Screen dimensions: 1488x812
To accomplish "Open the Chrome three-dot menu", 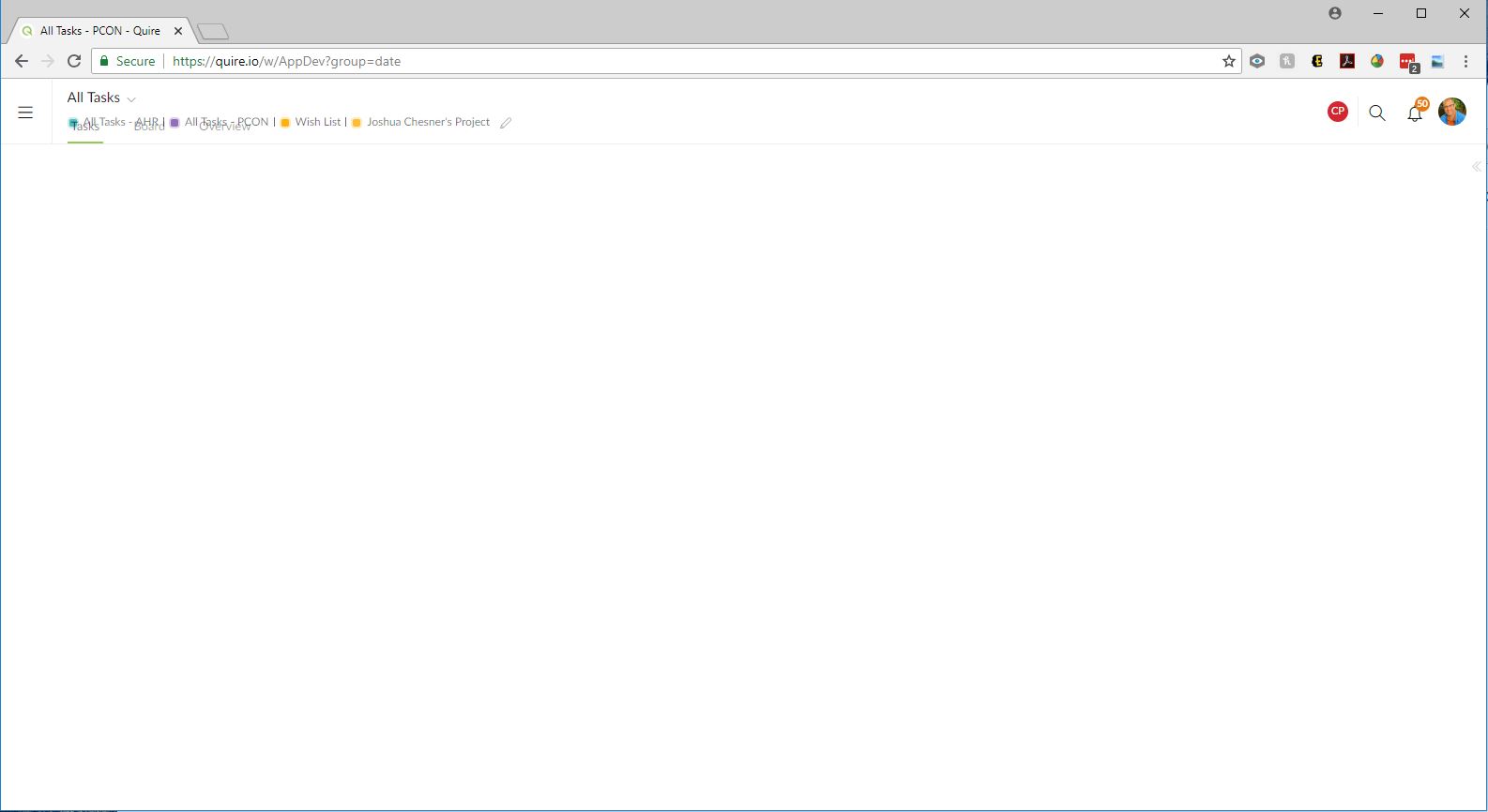I will coord(1465,61).
